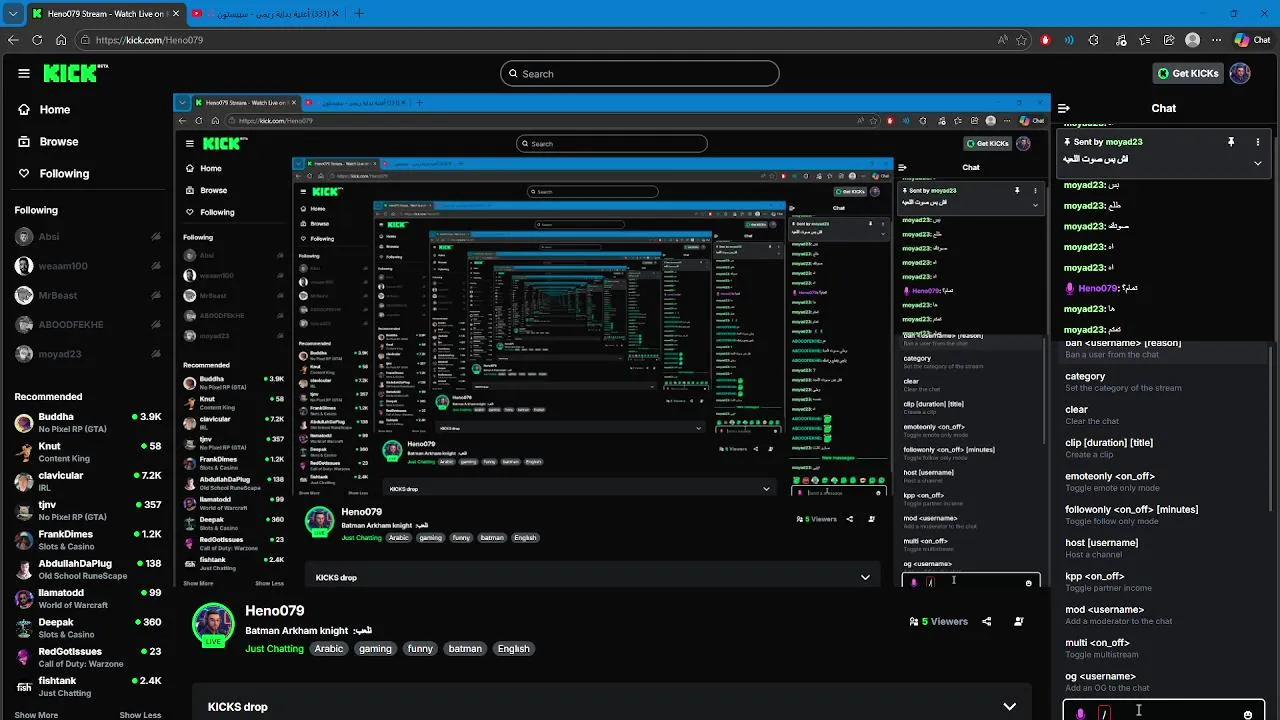
Task: Open the hamburger menu beside the main KICK logo
Action: (x=24, y=73)
